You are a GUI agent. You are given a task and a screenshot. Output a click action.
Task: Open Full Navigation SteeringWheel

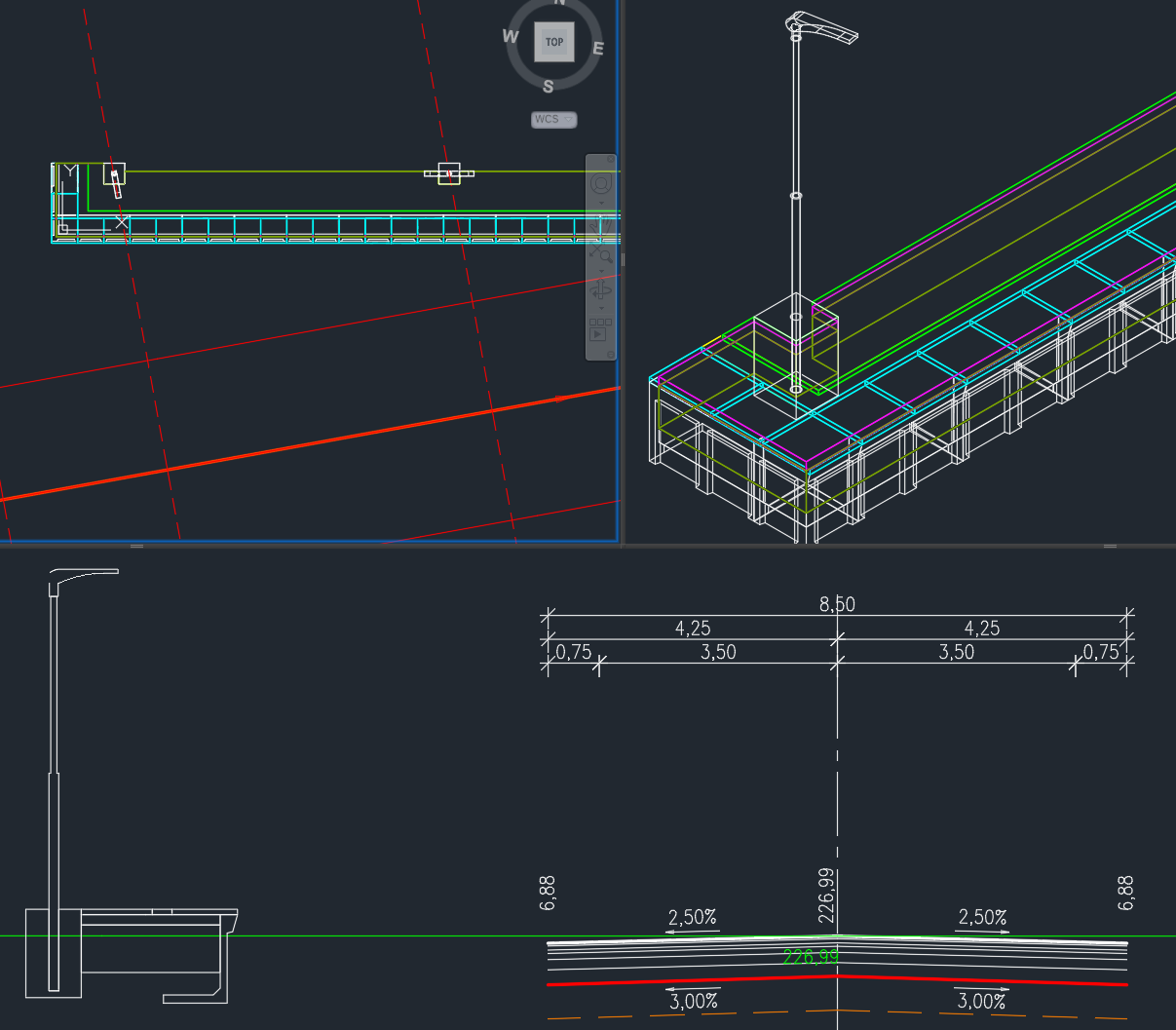coord(600,184)
